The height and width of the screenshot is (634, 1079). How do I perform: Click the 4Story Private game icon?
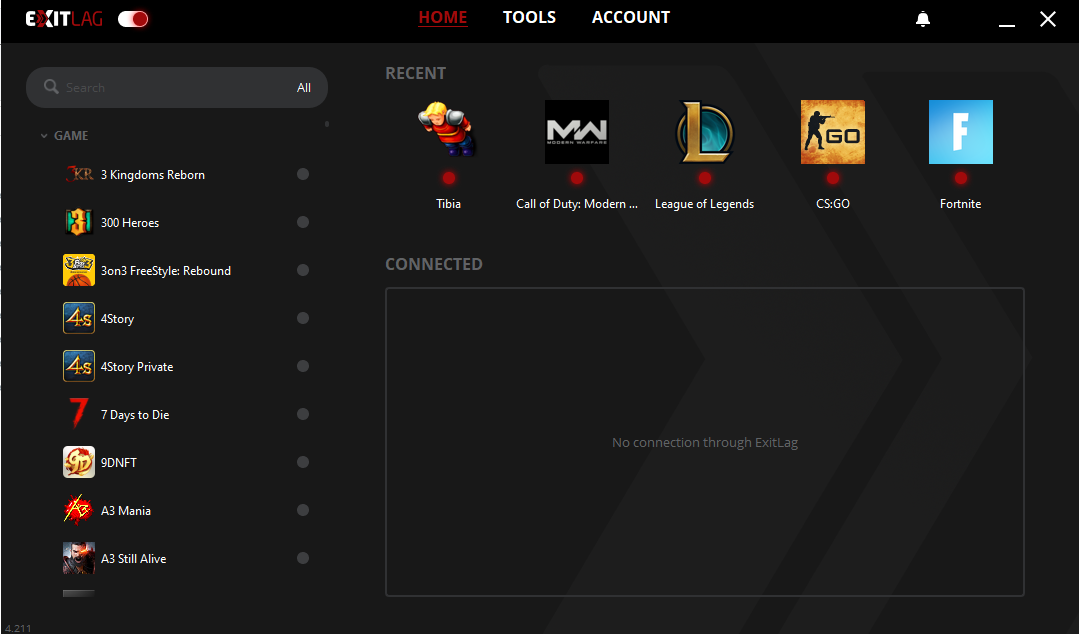79,366
